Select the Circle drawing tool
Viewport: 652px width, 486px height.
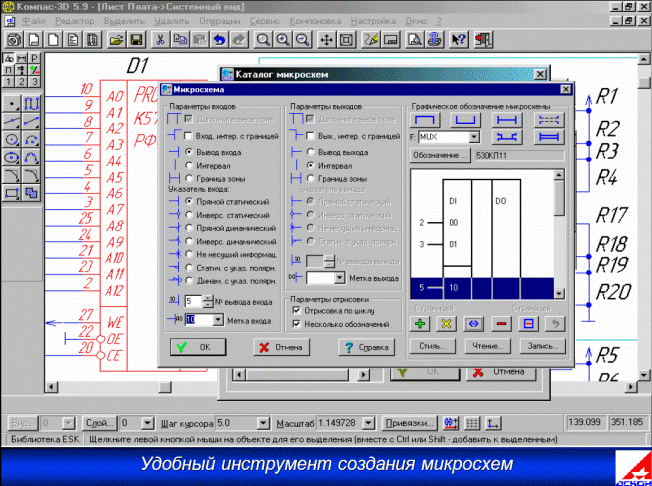(x=12, y=138)
